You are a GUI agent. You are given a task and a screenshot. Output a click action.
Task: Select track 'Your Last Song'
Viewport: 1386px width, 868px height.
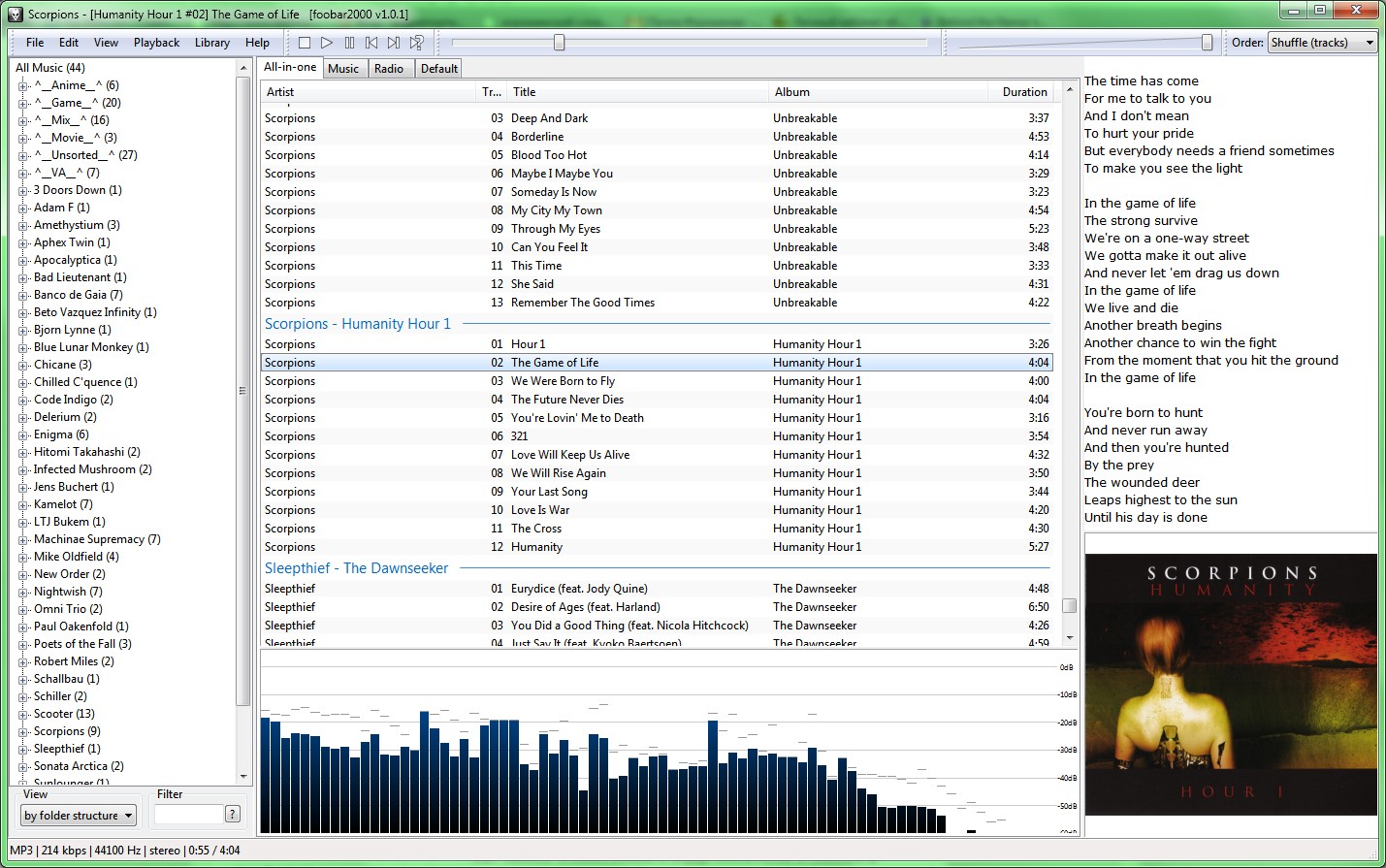click(657, 492)
